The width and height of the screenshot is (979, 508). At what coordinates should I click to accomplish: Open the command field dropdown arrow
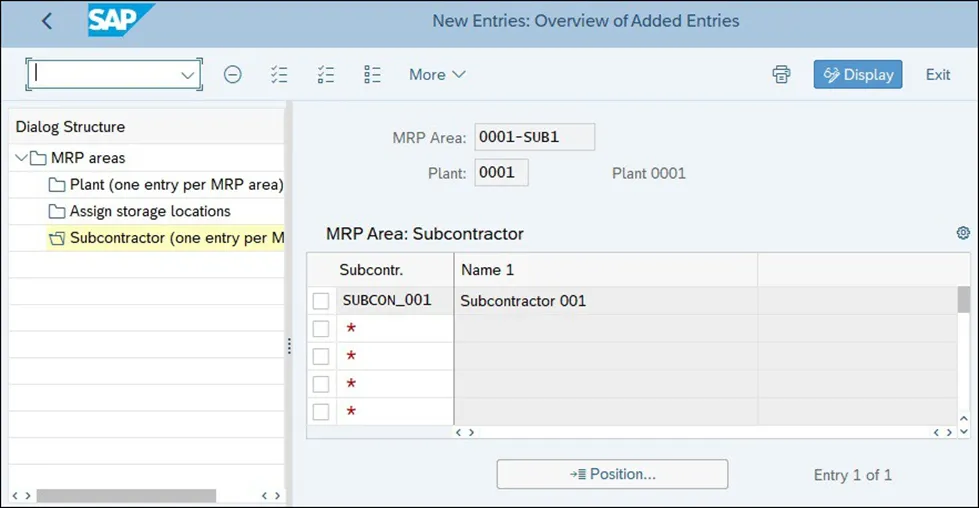(x=187, y=75)
